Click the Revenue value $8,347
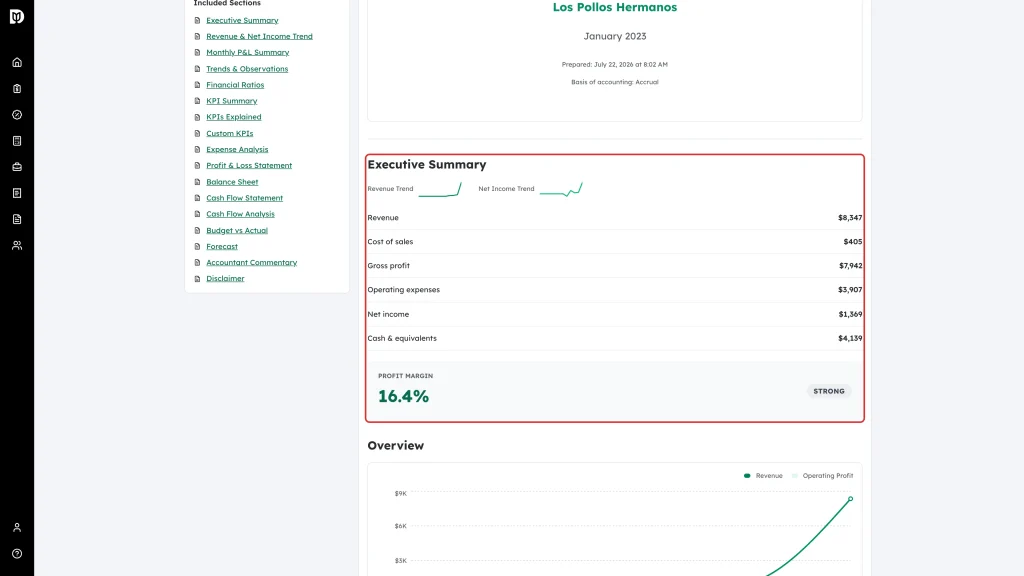 tap(850, 217)
